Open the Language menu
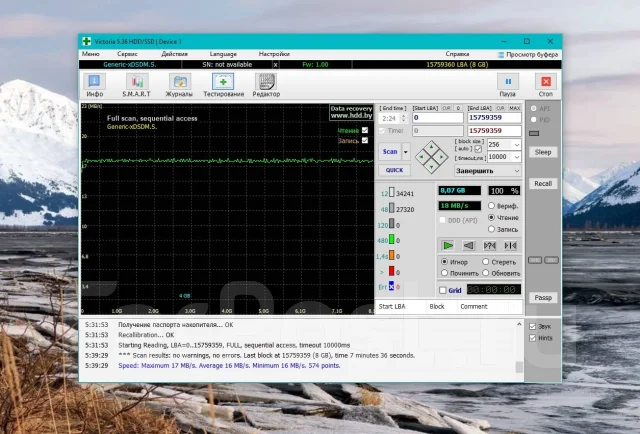This screenshot has width=640, height=434. click(x=223, y=54)
